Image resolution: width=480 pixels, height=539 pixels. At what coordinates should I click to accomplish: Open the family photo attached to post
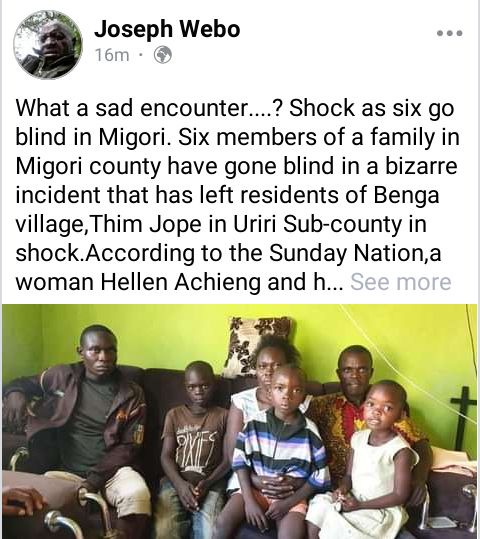tap(240, 421)
